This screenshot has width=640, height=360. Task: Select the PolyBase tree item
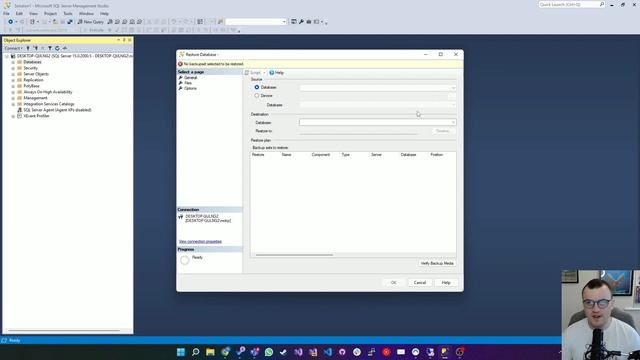click(x=31, y=86)
